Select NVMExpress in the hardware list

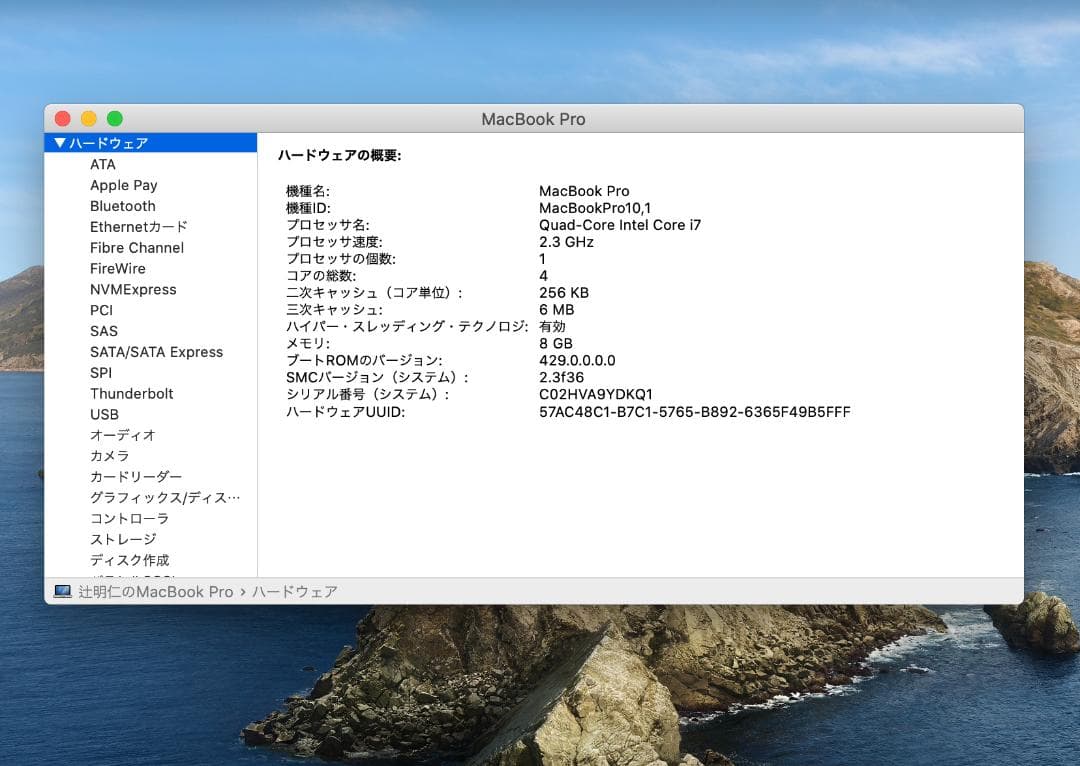coord(133,289)
